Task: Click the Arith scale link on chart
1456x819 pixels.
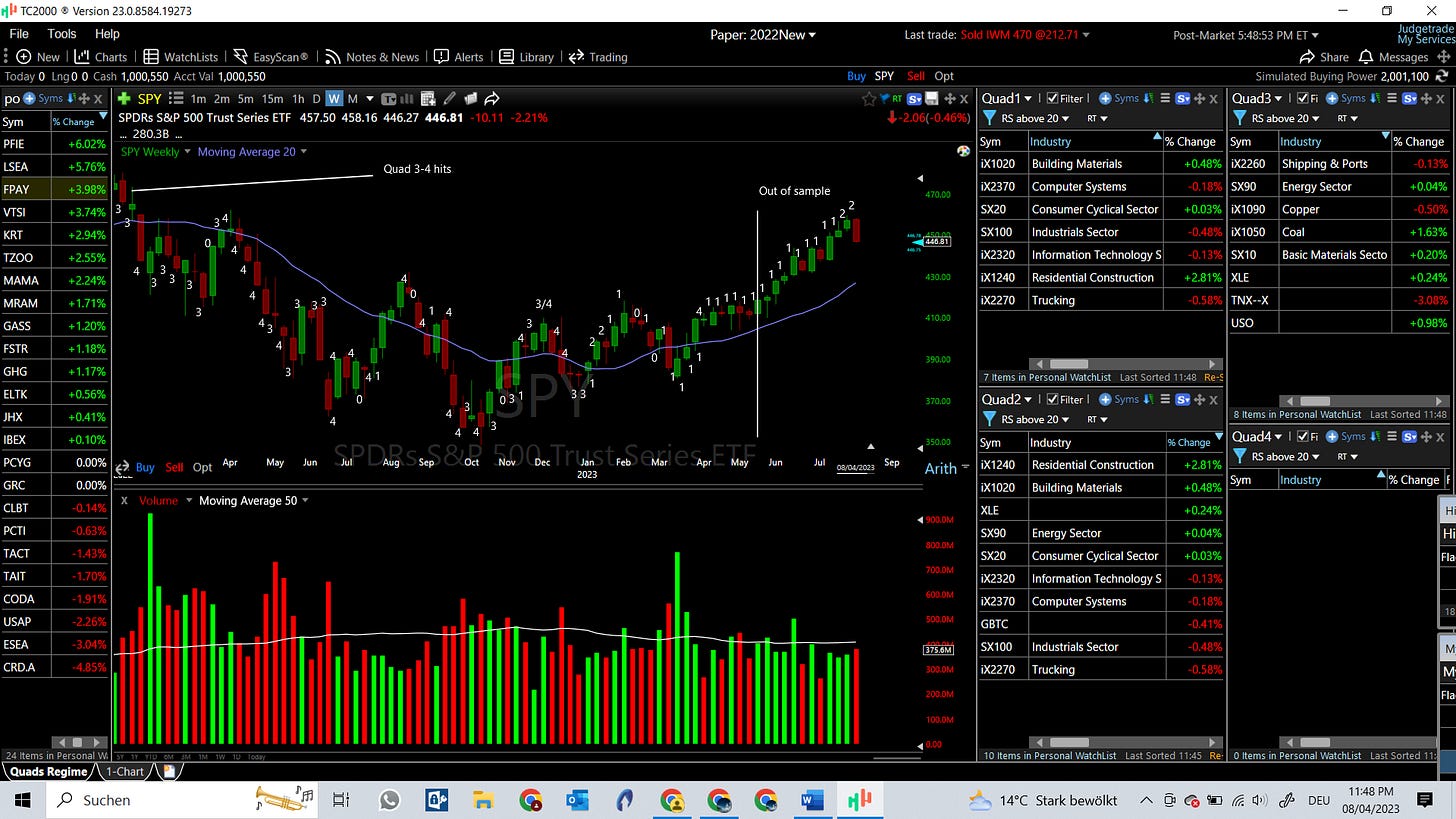Action: [x=940, y=468]
